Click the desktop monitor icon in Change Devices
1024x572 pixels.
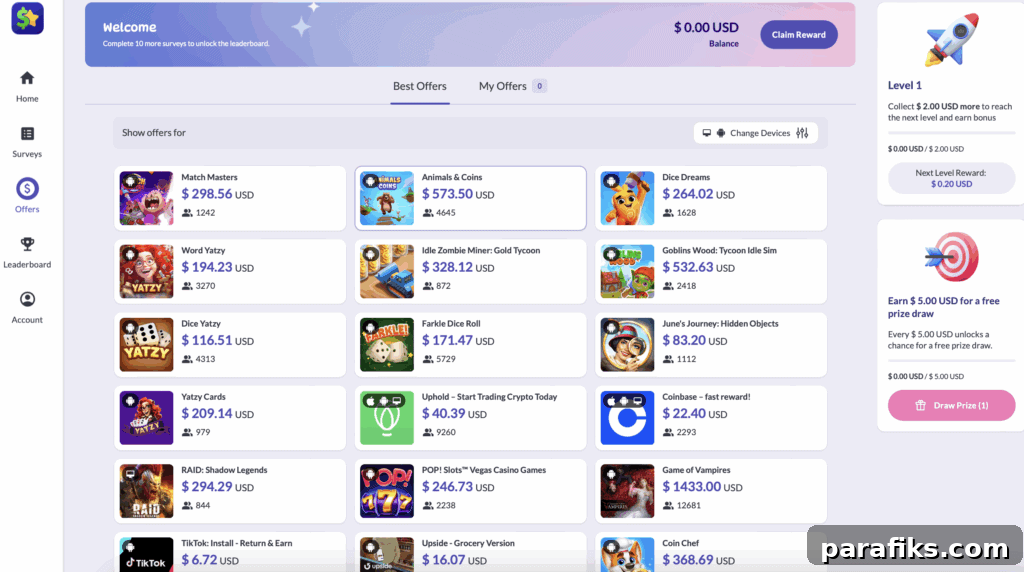[x=707, y=133]
